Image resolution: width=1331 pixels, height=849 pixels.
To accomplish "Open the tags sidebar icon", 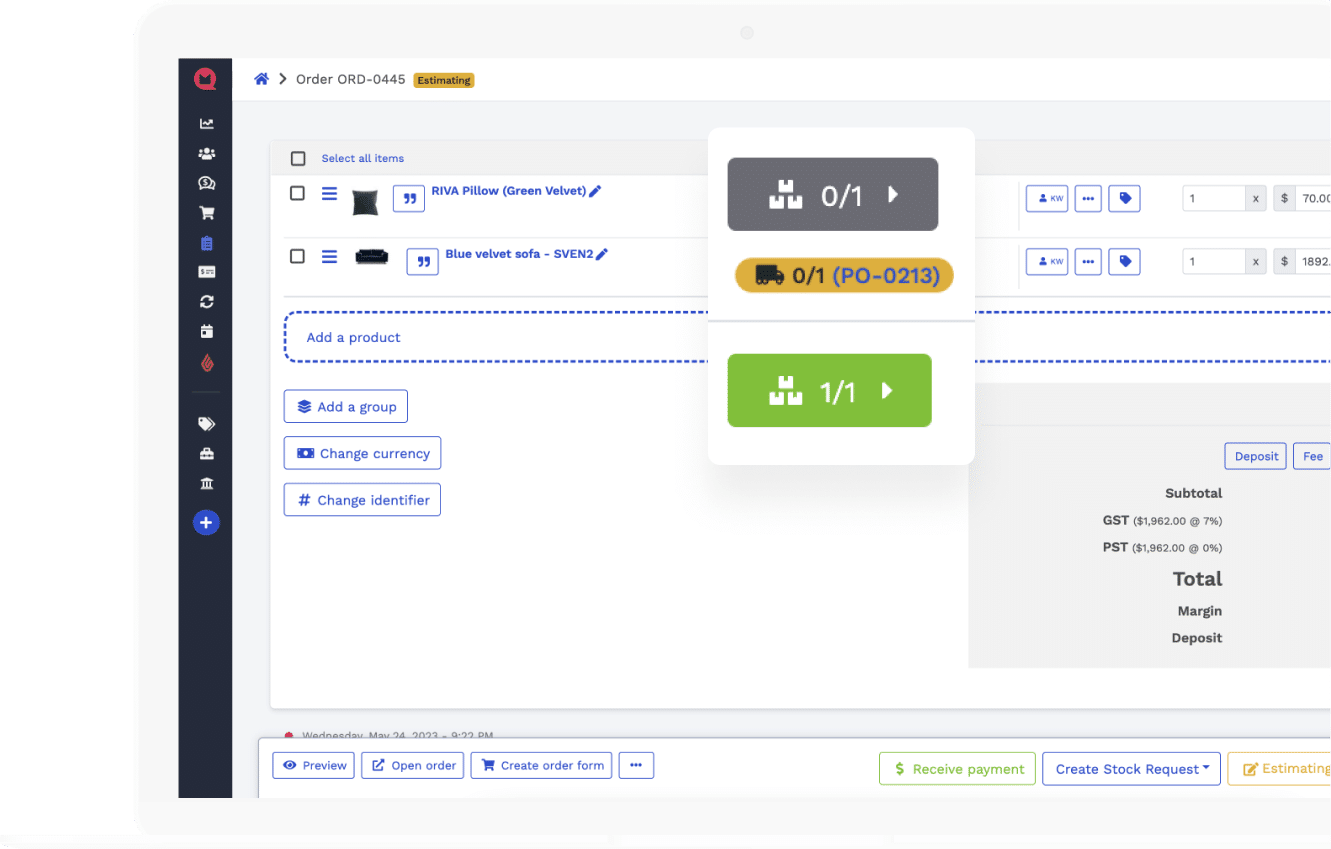I will pos(206,424).
